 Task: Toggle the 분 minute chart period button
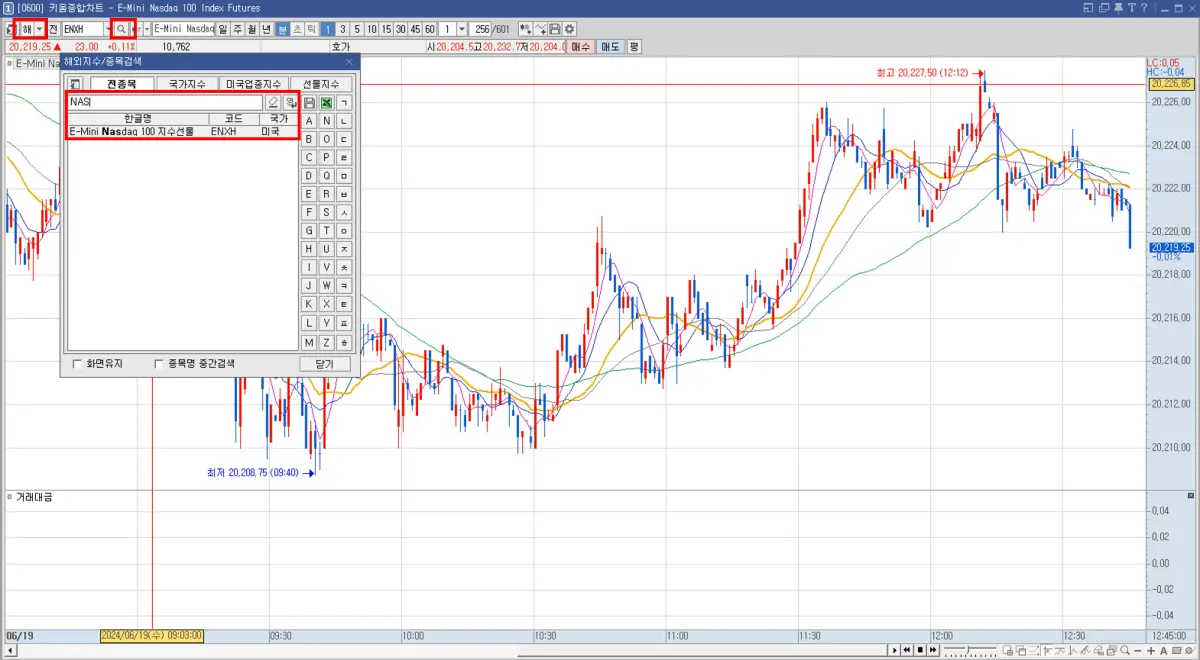point(282,30)
